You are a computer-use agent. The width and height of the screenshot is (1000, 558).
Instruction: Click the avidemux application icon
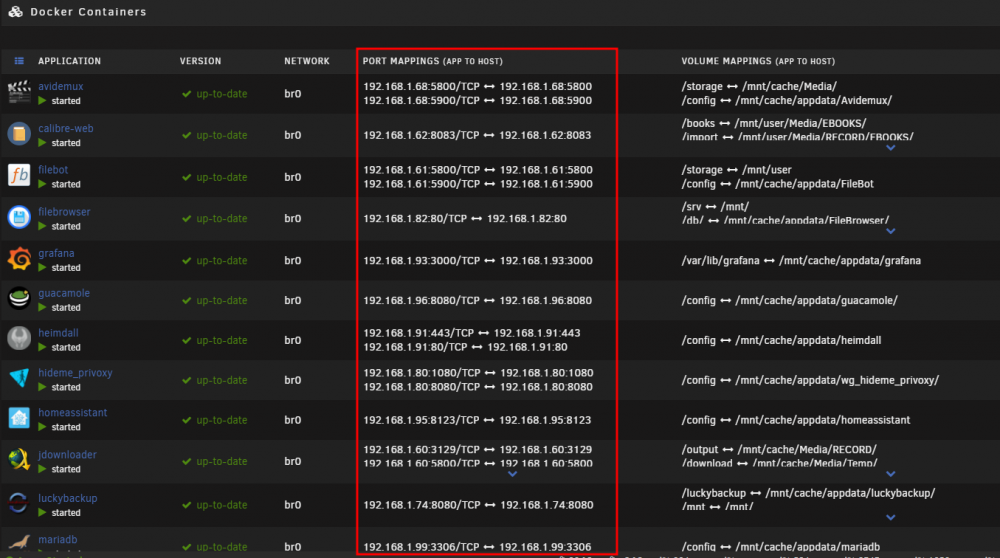[19, 92]
